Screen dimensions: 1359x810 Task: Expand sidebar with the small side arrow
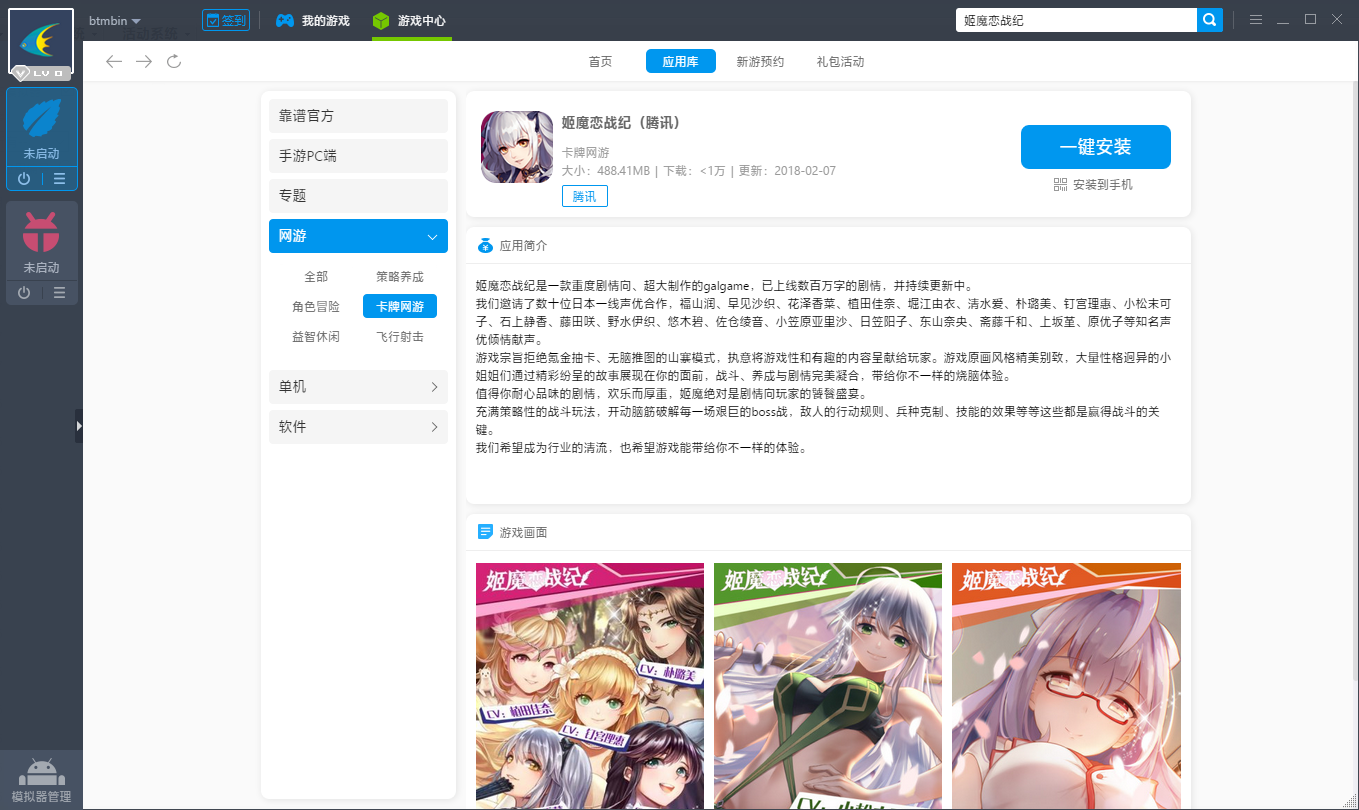tap(79, 426)
